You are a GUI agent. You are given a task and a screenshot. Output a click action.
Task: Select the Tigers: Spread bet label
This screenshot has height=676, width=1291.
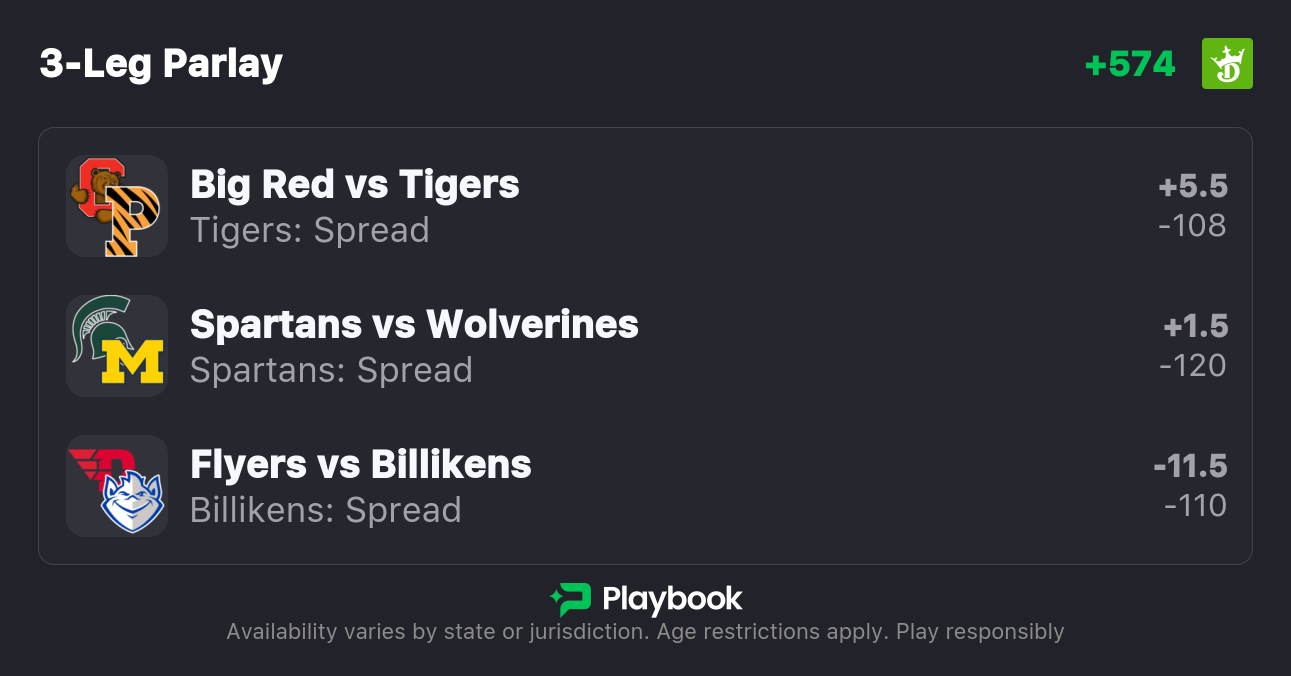[310, 230]
